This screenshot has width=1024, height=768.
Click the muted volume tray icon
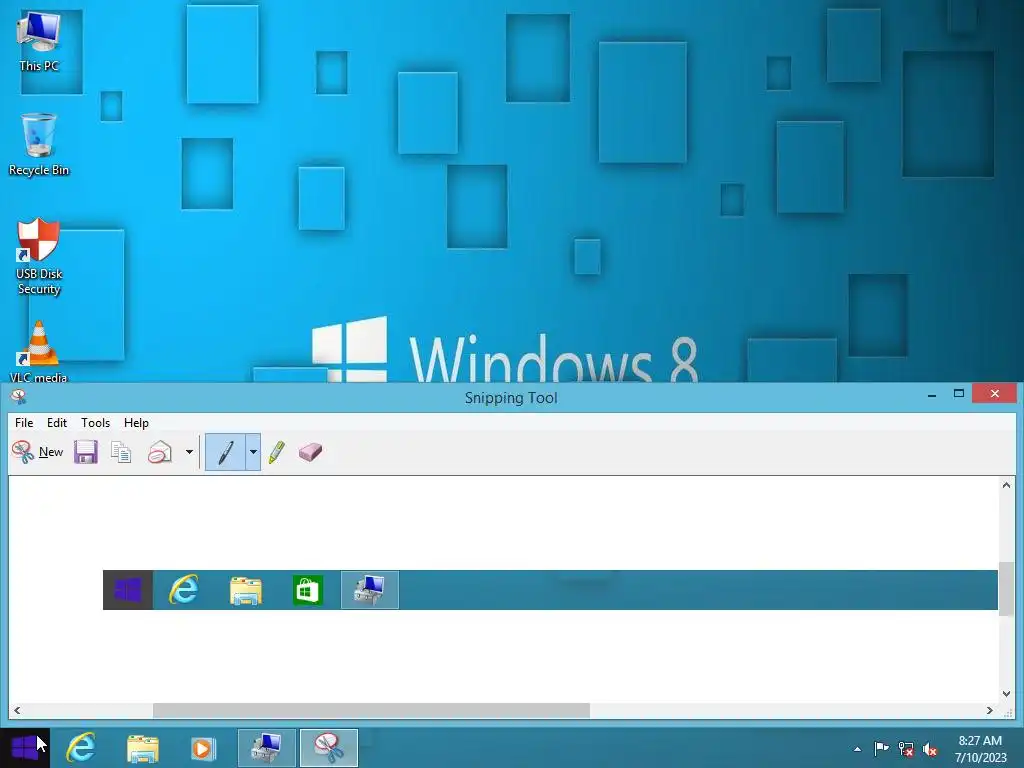pyautogui.click(x=930, y=749)
